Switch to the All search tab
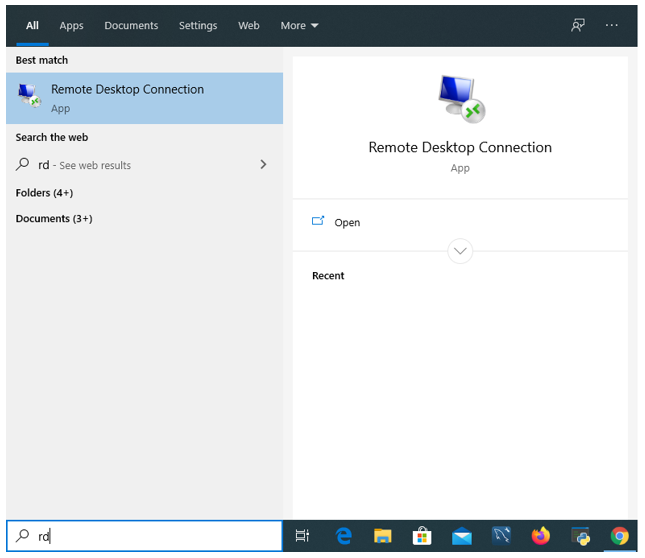 coord(32,25)
